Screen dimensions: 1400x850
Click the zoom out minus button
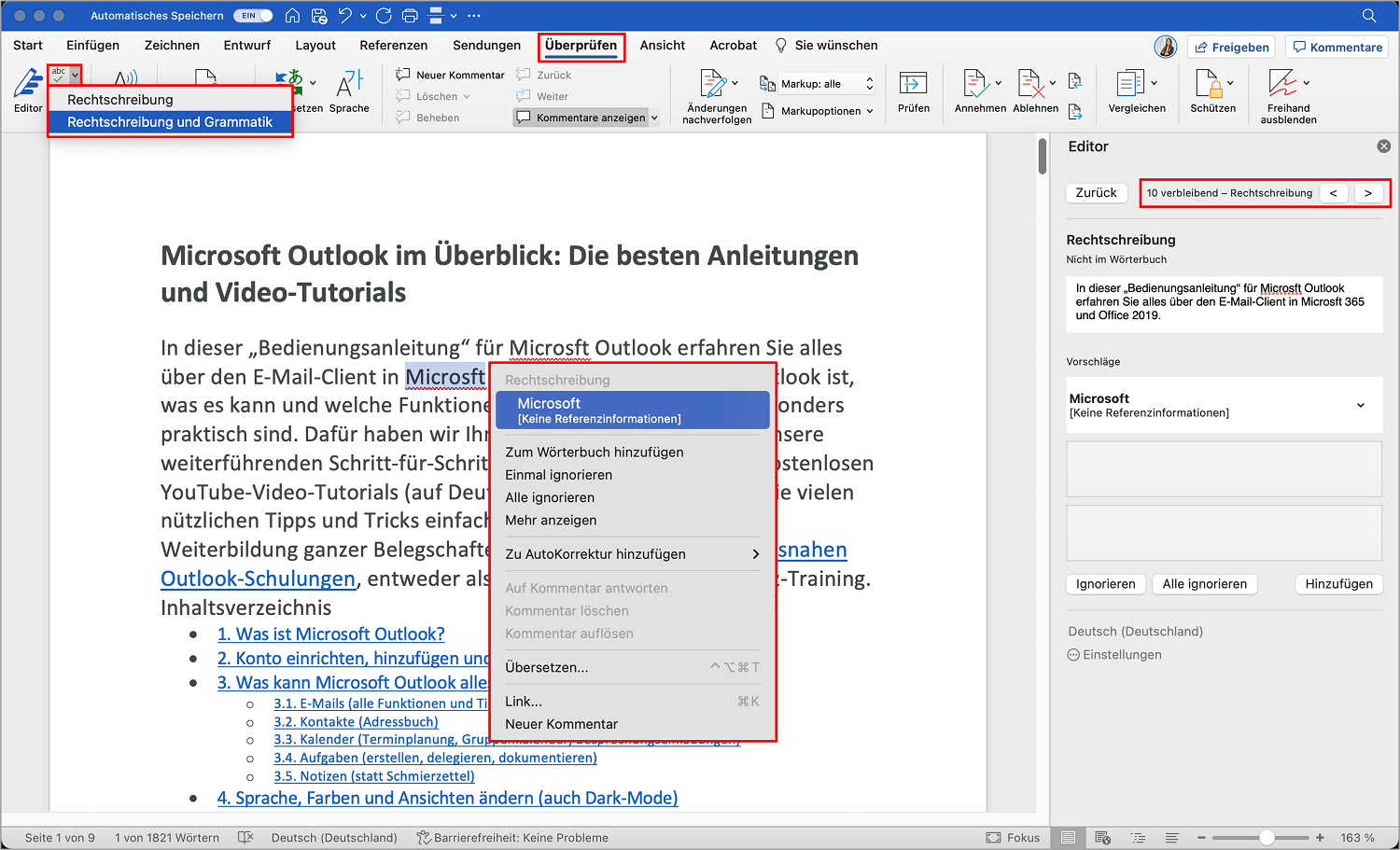(x=1201, y=838)
